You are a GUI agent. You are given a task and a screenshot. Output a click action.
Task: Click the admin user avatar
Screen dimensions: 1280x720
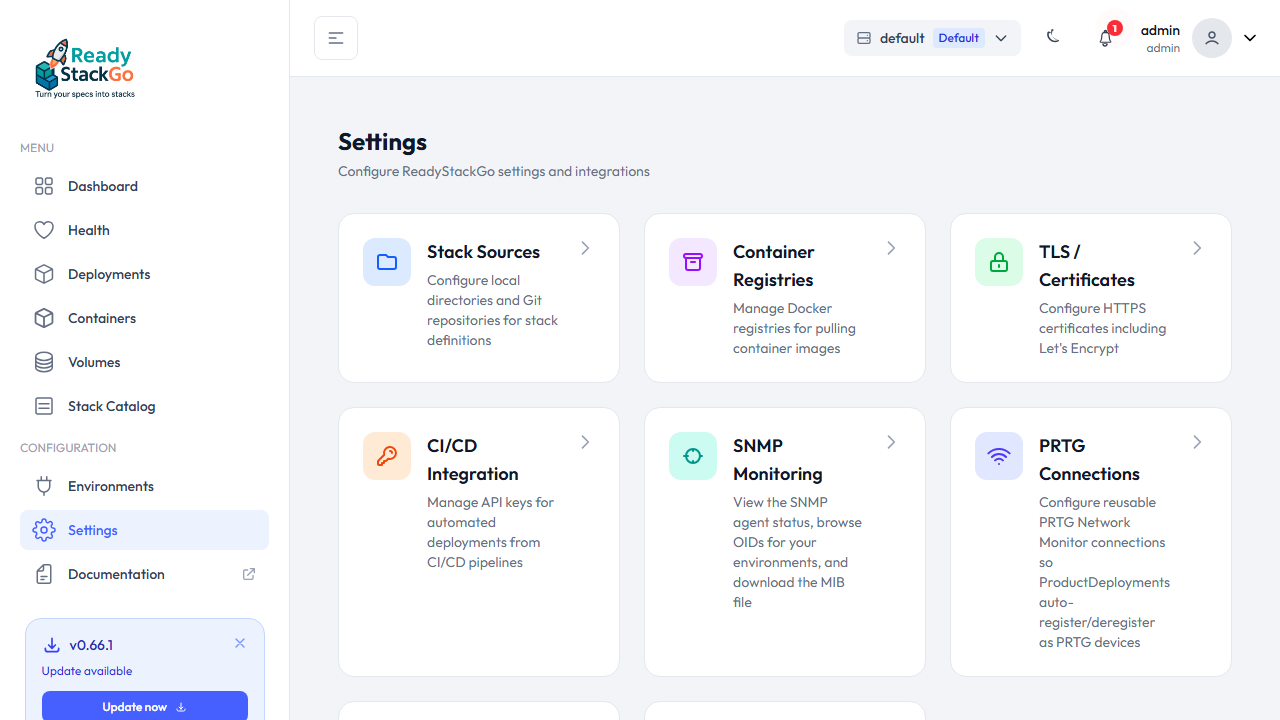1212,38
